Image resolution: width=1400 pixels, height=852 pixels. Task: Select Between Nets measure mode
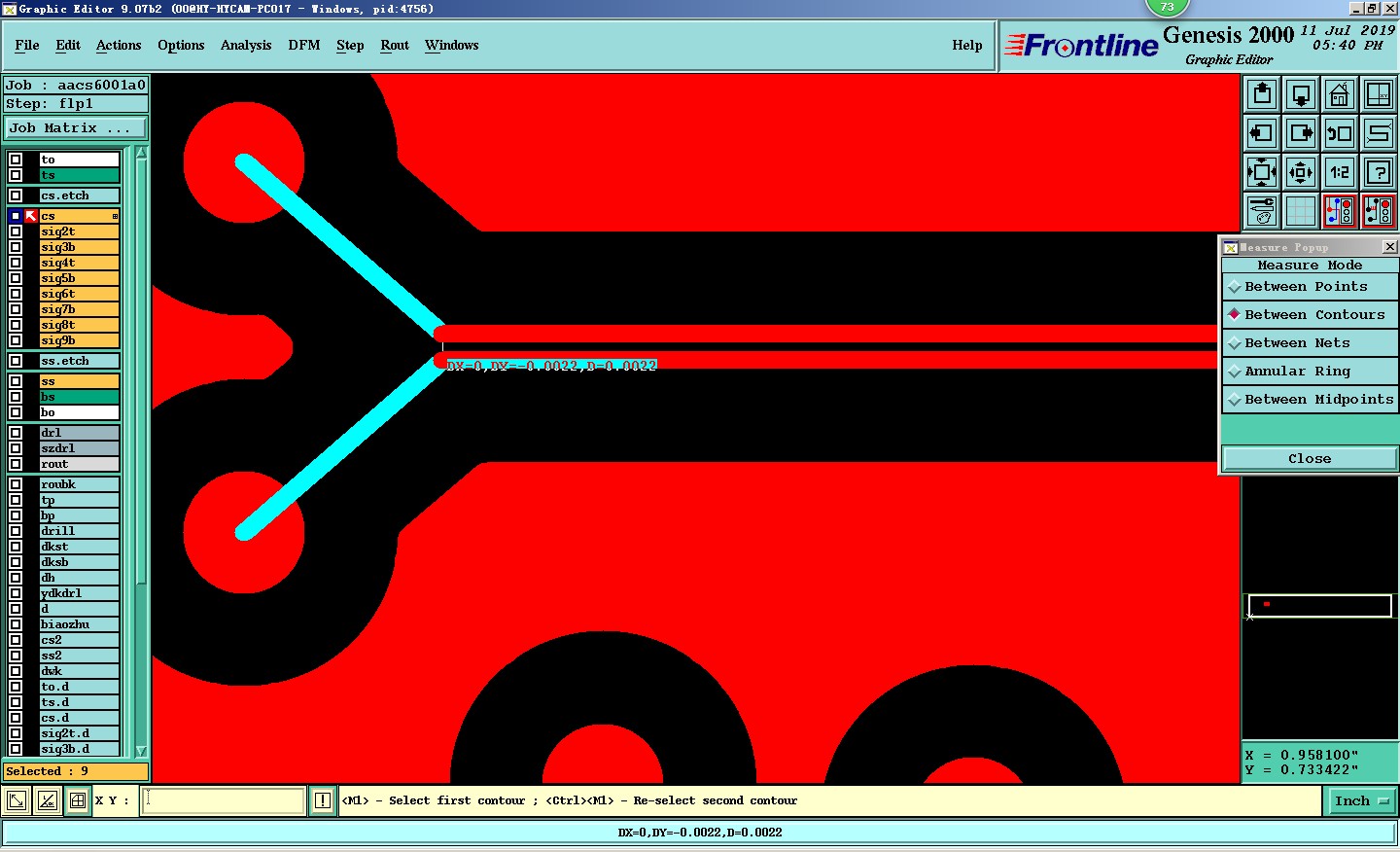point(1310,343)
